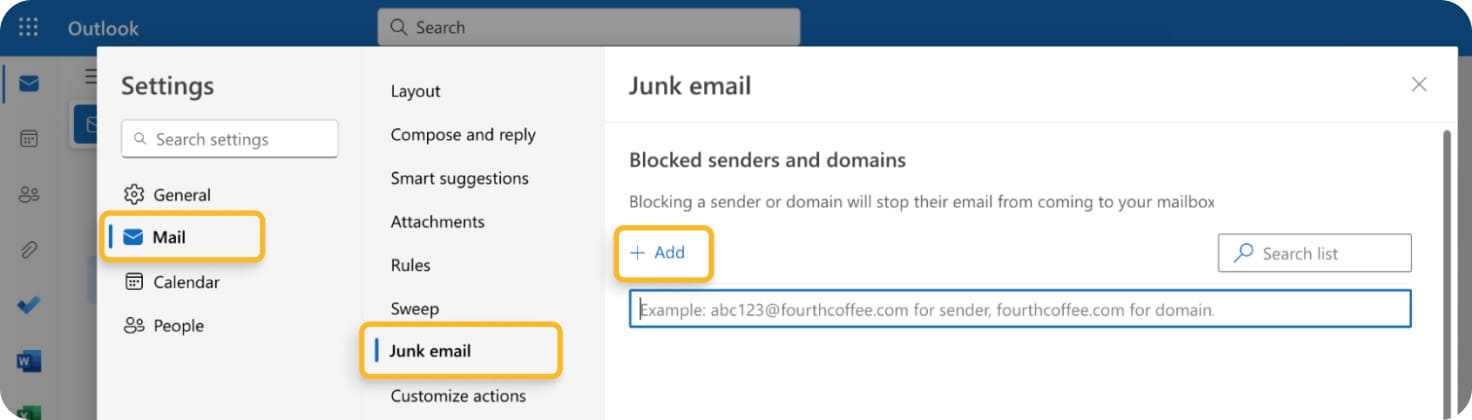Open Calendar icon in left rail
Viewport: 1472px width, 420px height.
(x=29, y=139)
